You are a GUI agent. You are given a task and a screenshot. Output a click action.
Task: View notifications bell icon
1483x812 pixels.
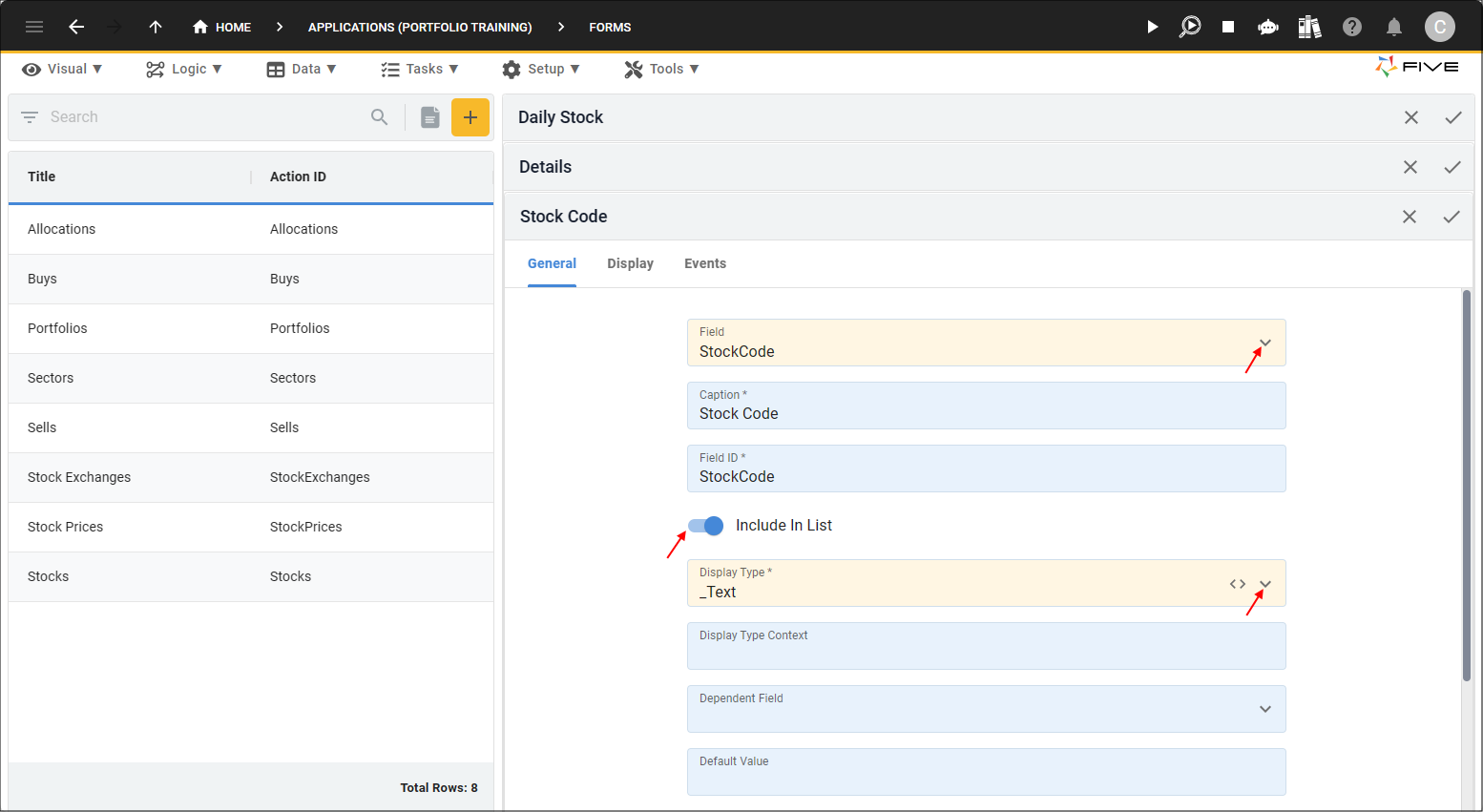[x=1394, y=27]
